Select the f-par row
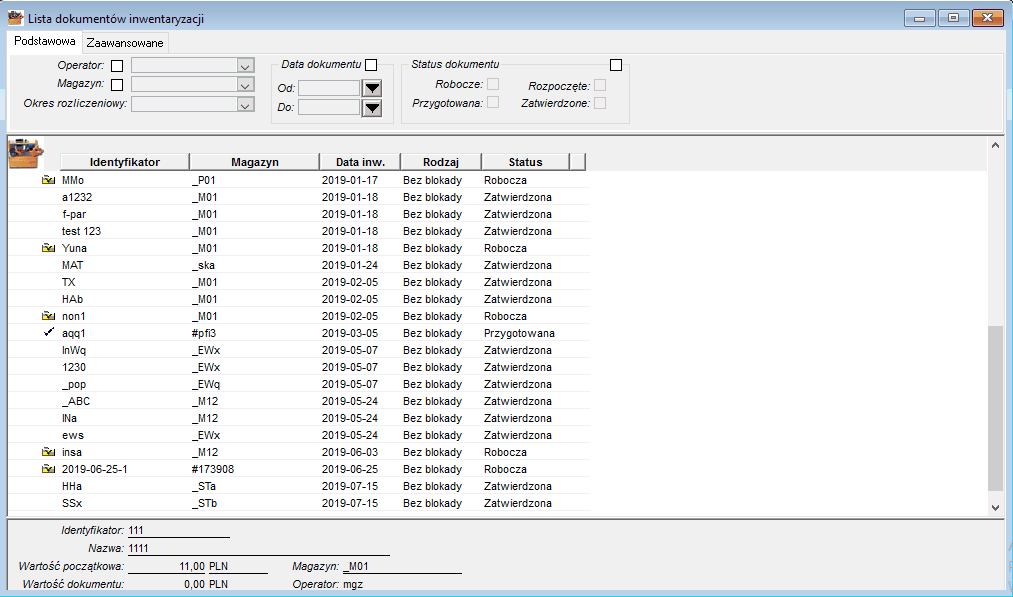The height and width of the screenshot is (597, 1013). tap(299, 214)
